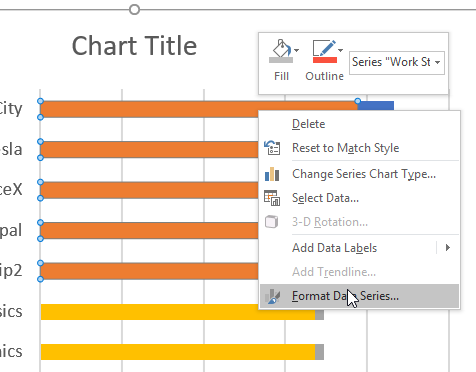The width and height of the screenshot is (476, 372).
Task: Expand the Add Data Labels submenu arrow
Action: [448, 248]
